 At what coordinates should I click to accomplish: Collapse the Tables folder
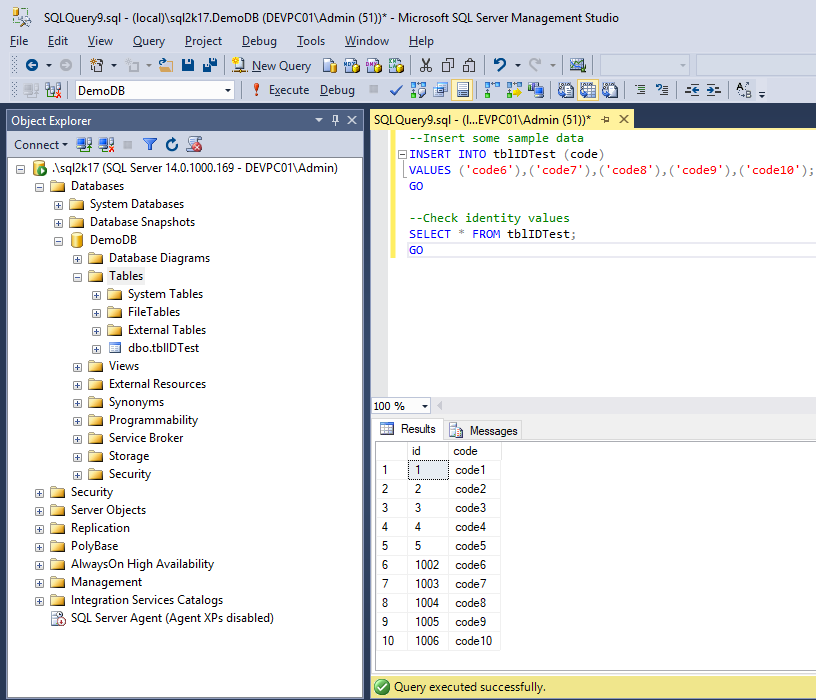(x=78, y=277)
